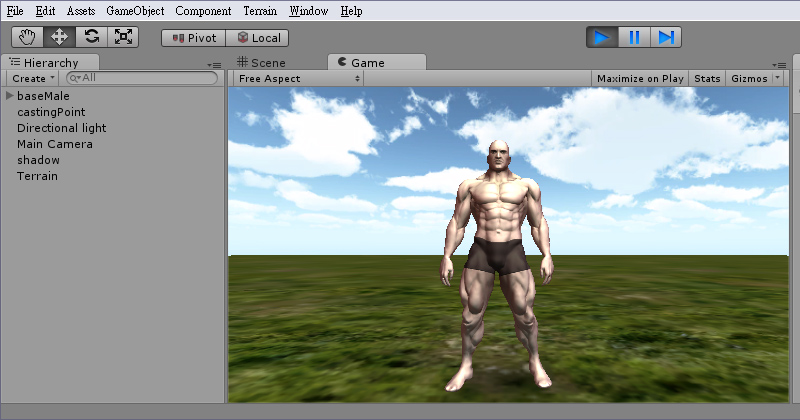Open the Gizmos dropdown arrow

[778, 78]
